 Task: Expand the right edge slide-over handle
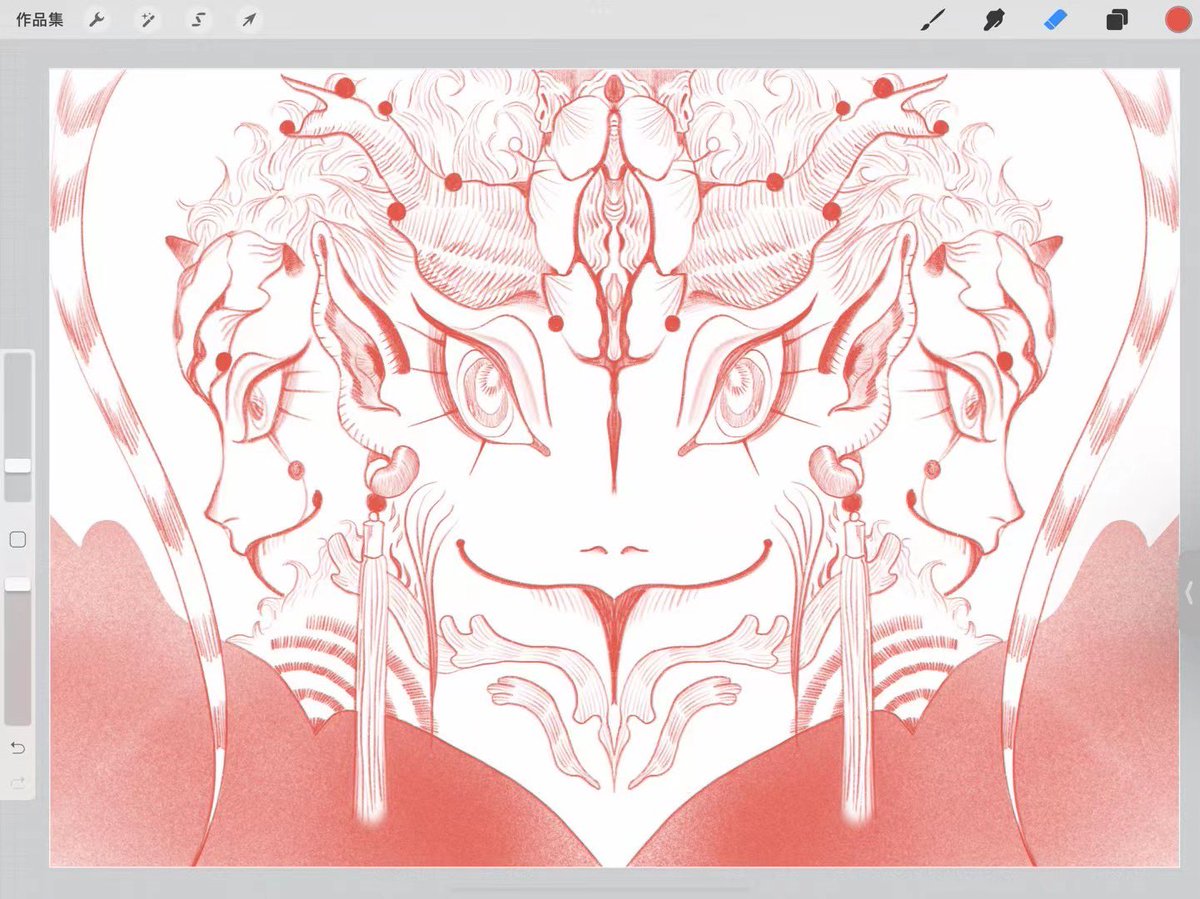[1189, 593]
